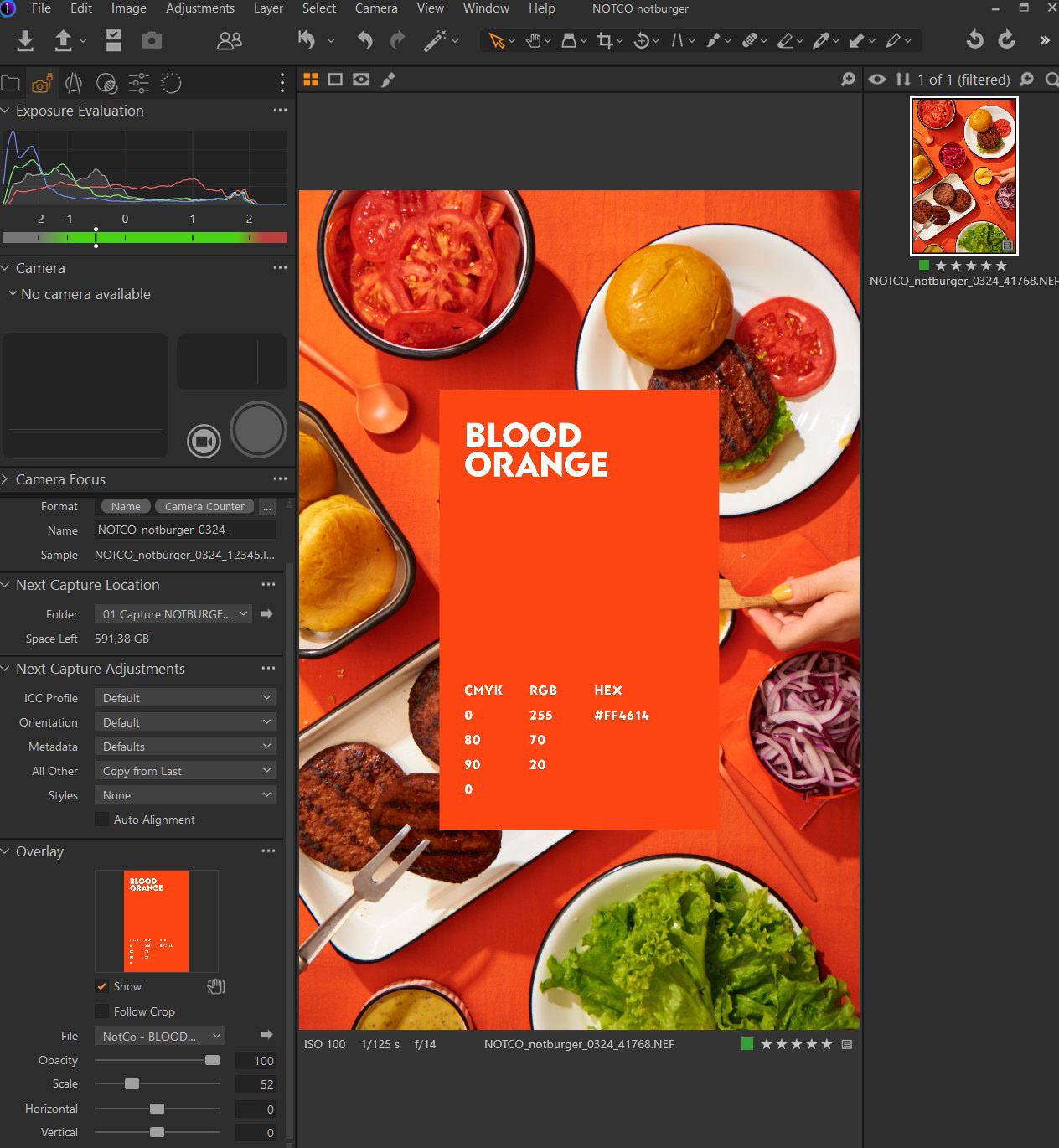Adjust the overlay Horizontal slider
This screenshot has width=1059, height=1148.
click(x=157, y=1109)
